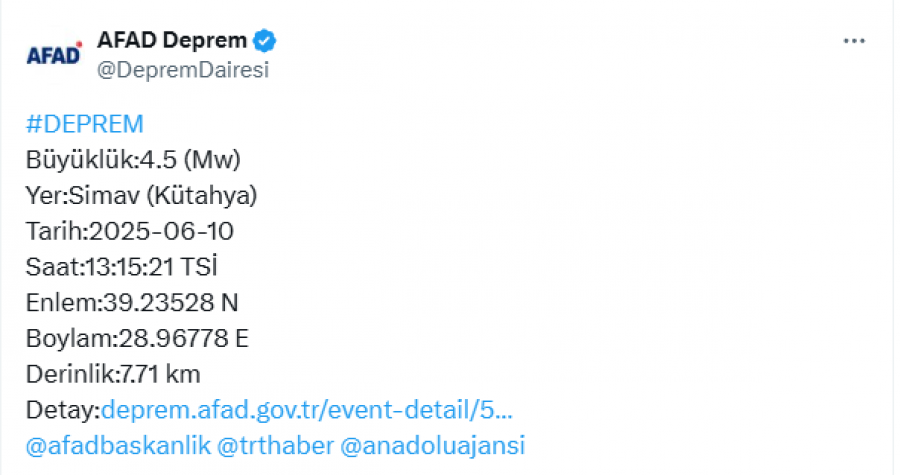900x475 pixels.
Task: Open the @DepremDairesi handle
Action: point(183,70)
